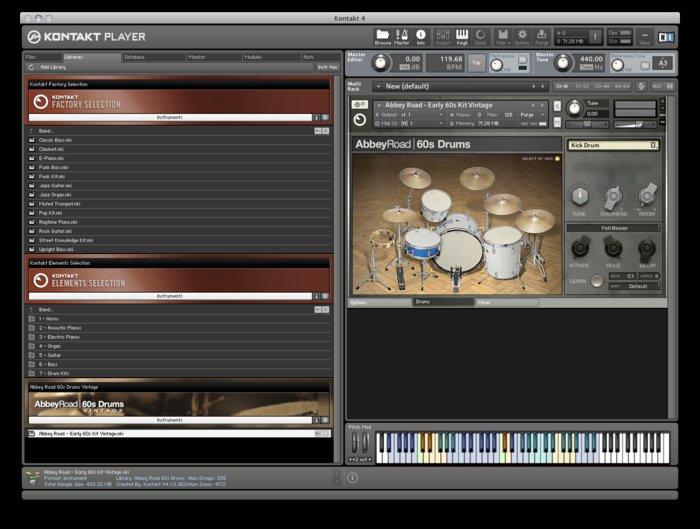Click the Tap tempo button
Image resolution: width=700 pixels, height=529 pixels.
tap(476, 63)
